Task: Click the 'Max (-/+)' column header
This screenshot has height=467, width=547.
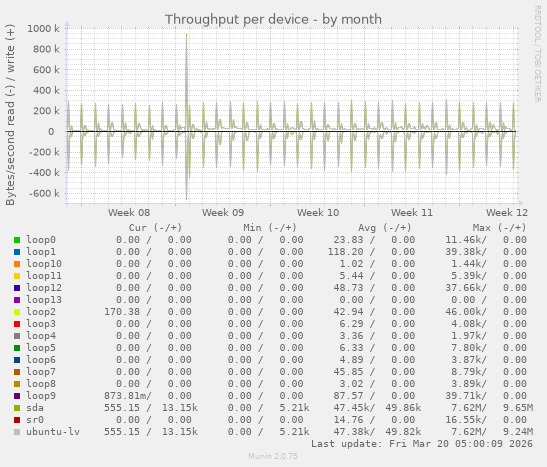Action: (x=499, y=228)
